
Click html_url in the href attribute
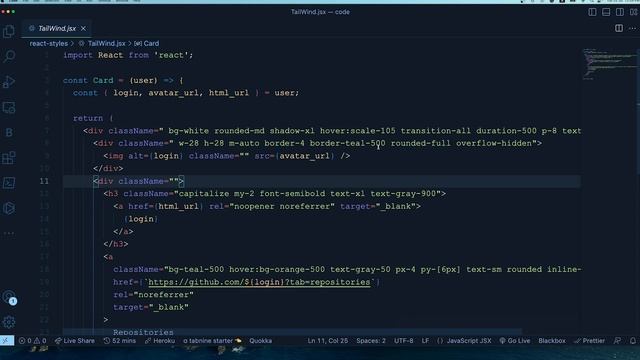pos(178,206)
